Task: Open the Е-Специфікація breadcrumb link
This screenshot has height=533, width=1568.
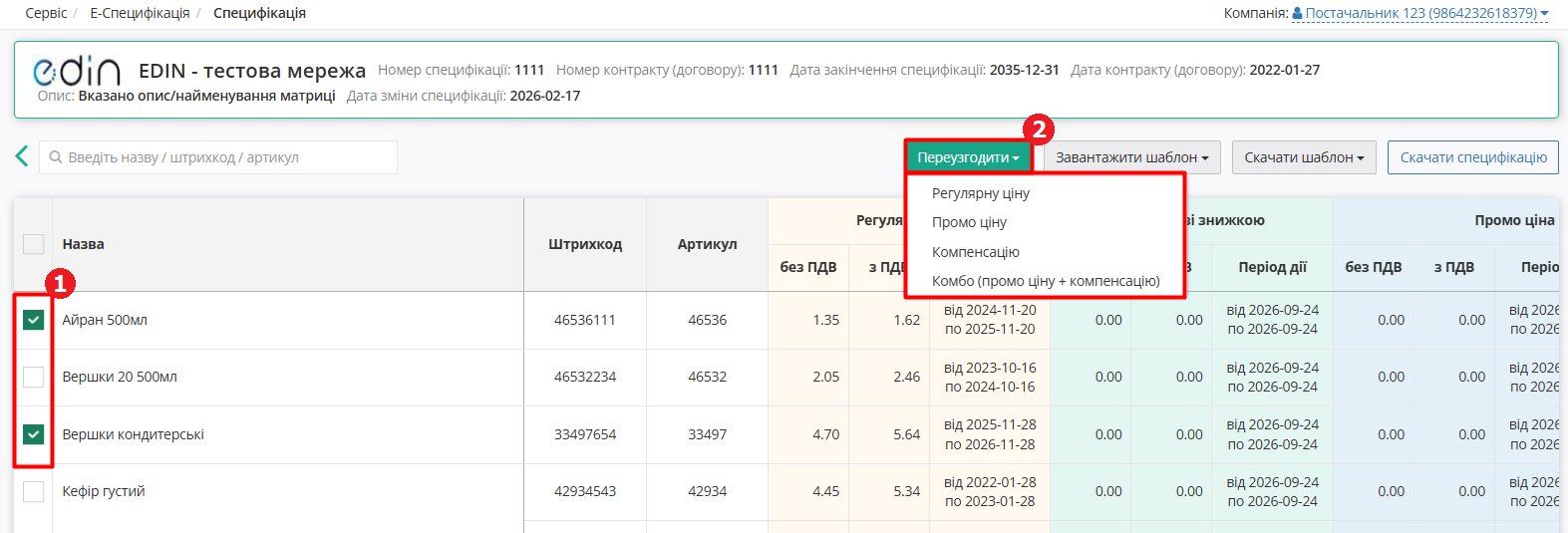Action: [x=140, y=13]
